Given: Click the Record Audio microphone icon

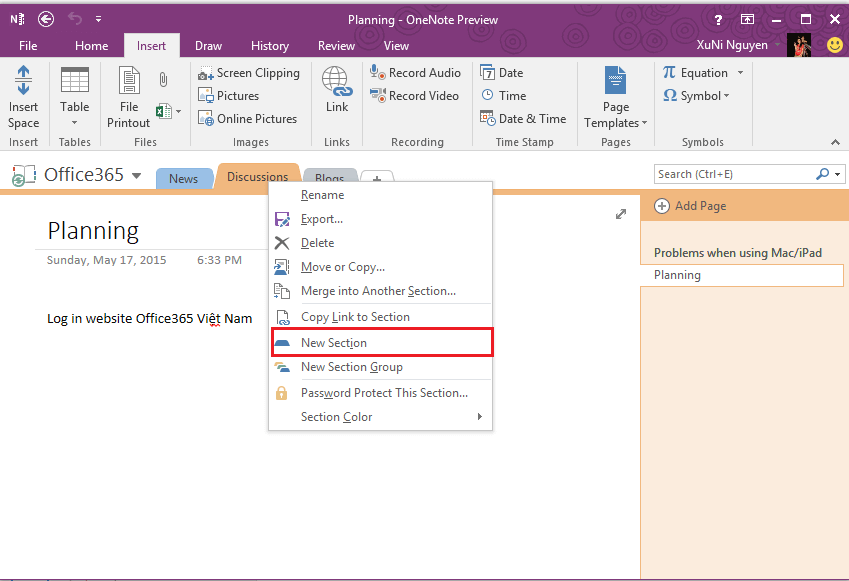Looking at the screenshot, I should click(378, 72).
